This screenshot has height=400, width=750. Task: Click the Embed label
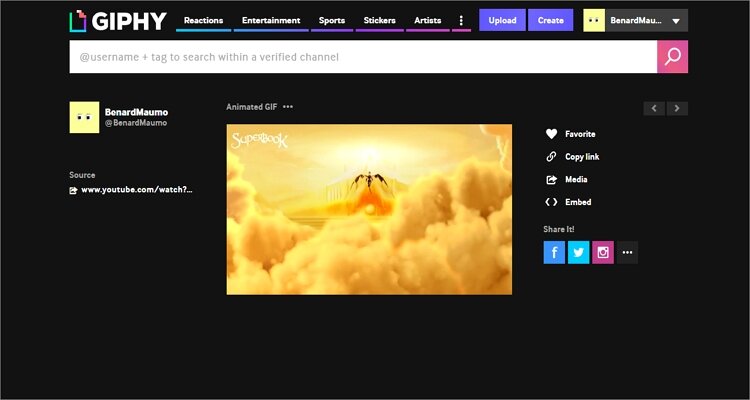(x=578, y=202)
